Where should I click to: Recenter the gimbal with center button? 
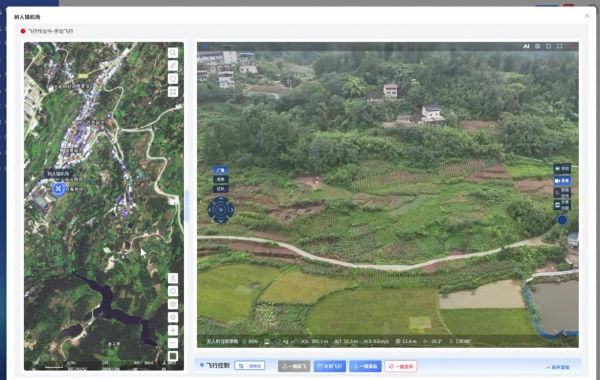(x=221, y=210)
